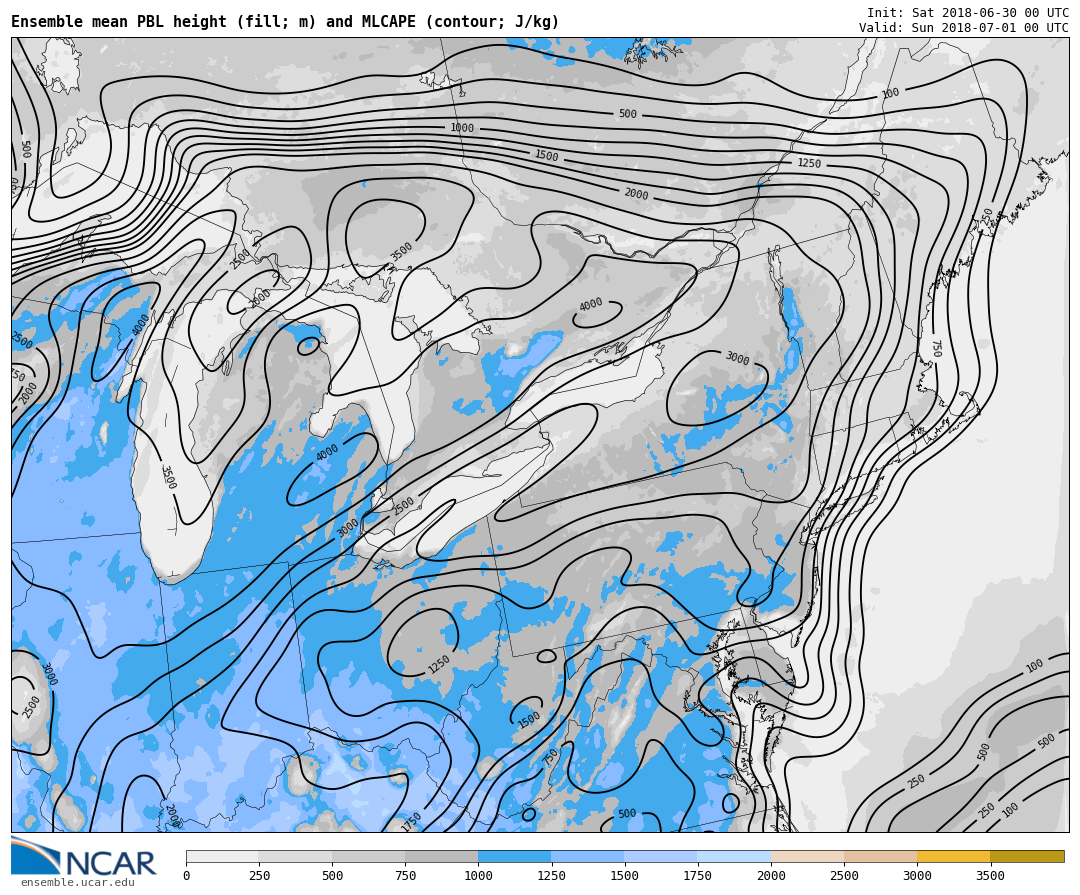Pick the dark gold colorbar segment above 3500

(1027, 856)
